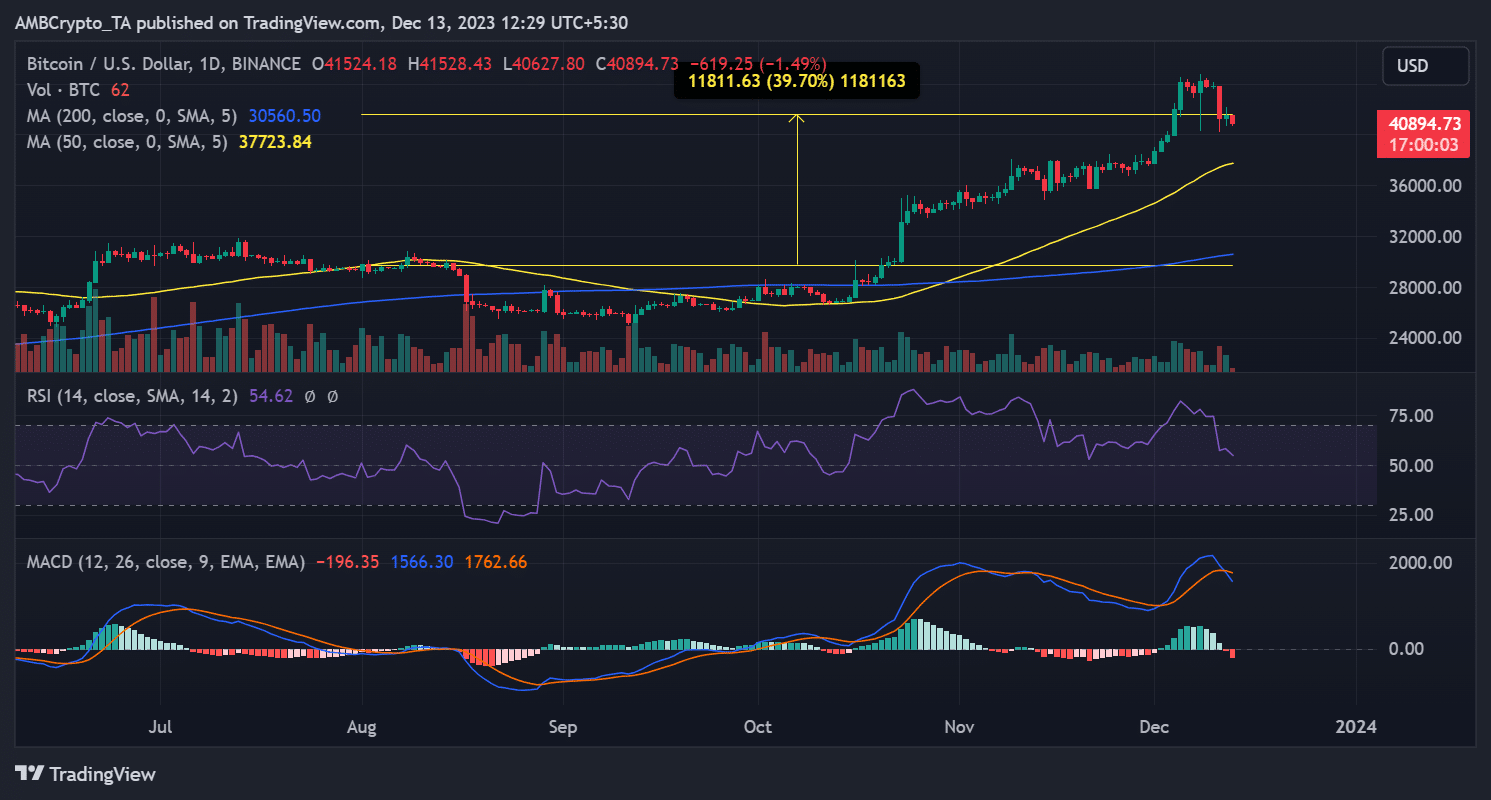1491x800 pixels.
Task: Click the Oct time axis label
Action: pyautogui.click(x=758, y=727)
